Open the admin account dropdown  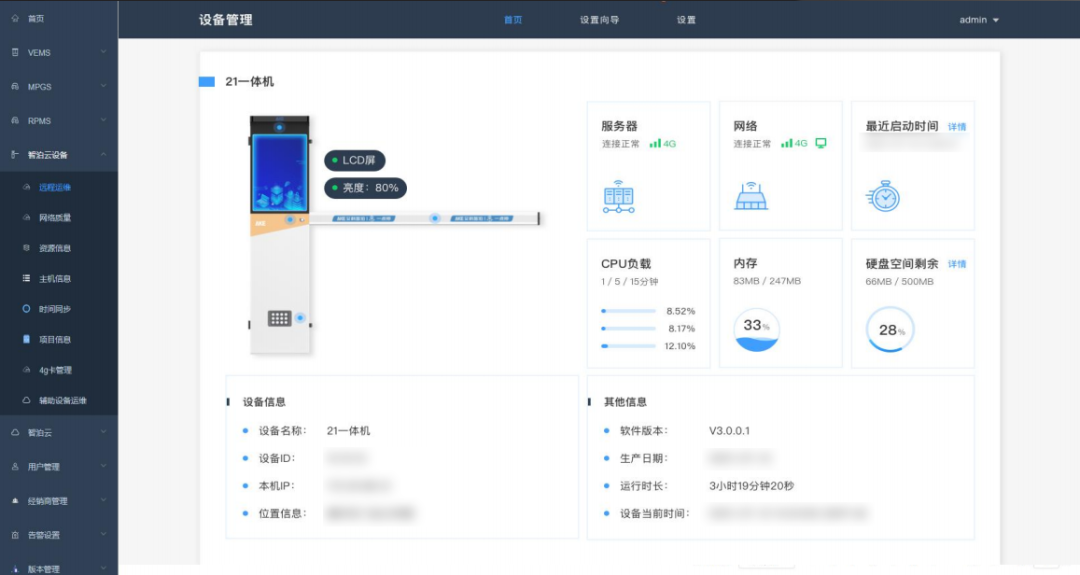click(x=979, y=20)
